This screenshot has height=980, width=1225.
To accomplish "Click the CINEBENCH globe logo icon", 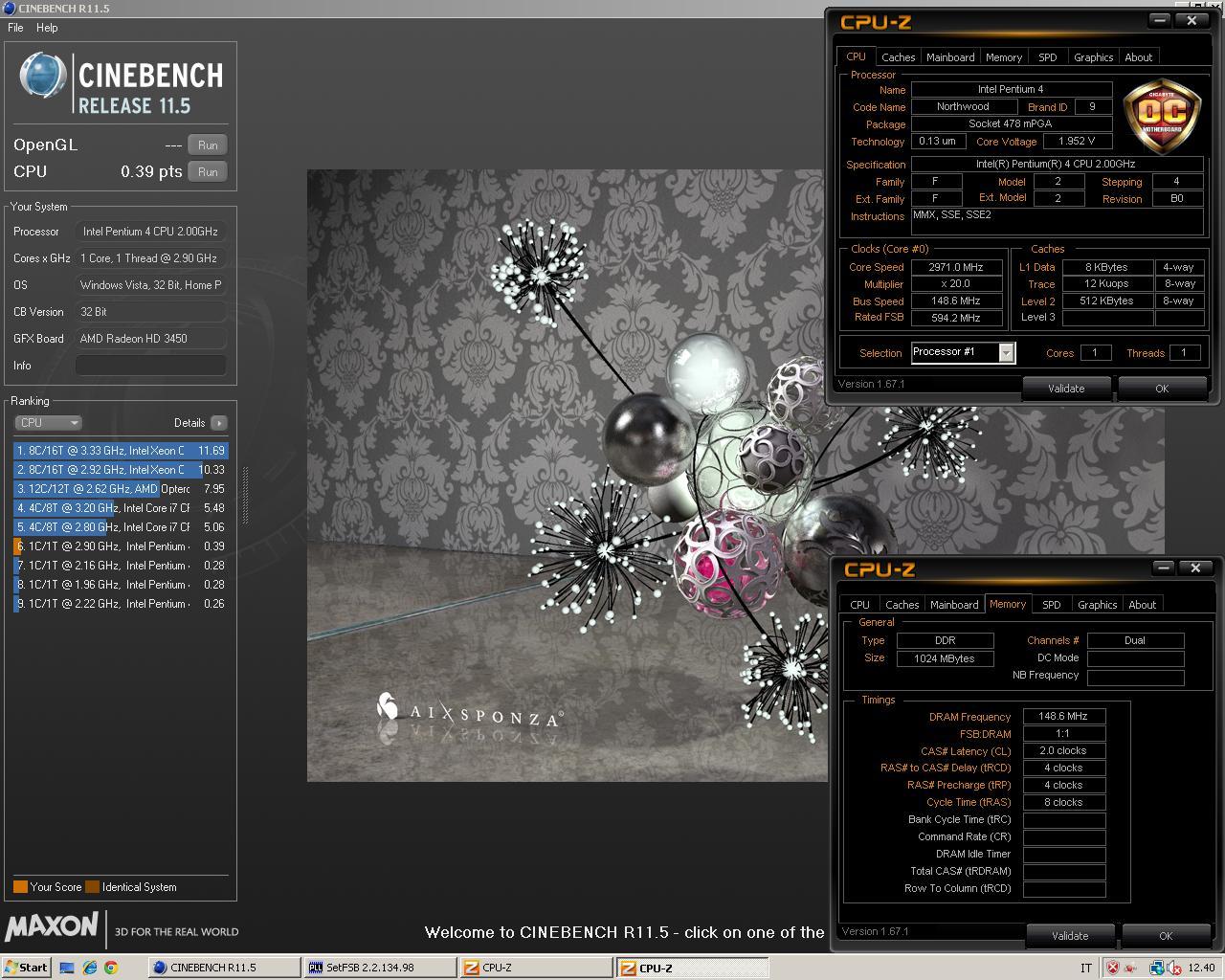I will [x=43, y=76].
